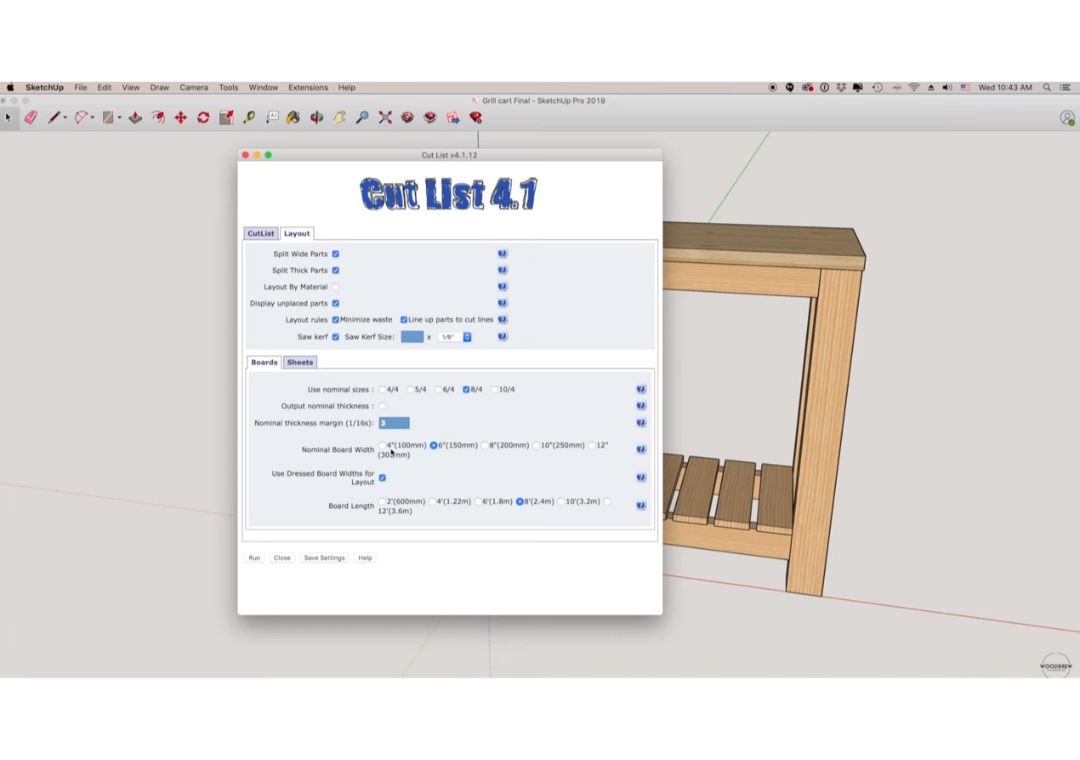Switch to the CutList tab
Image resolution: width=1080 pixels, height=760 pixels.
(x=260, y=233)
